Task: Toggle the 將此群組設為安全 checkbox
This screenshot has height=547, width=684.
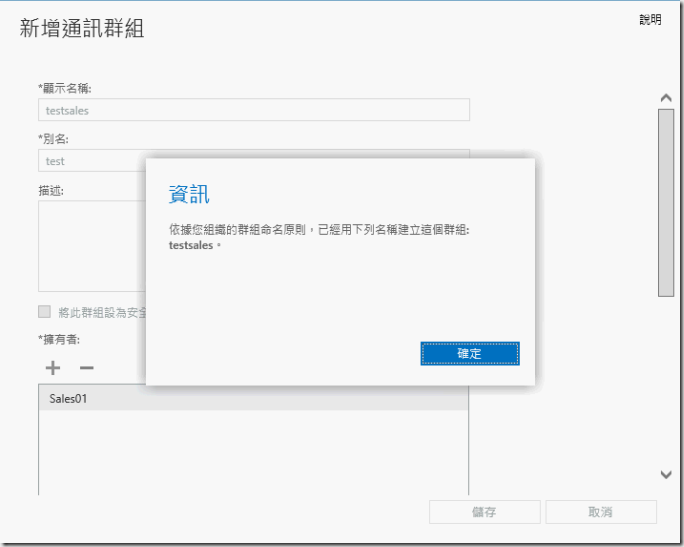Action: [44, 312]
